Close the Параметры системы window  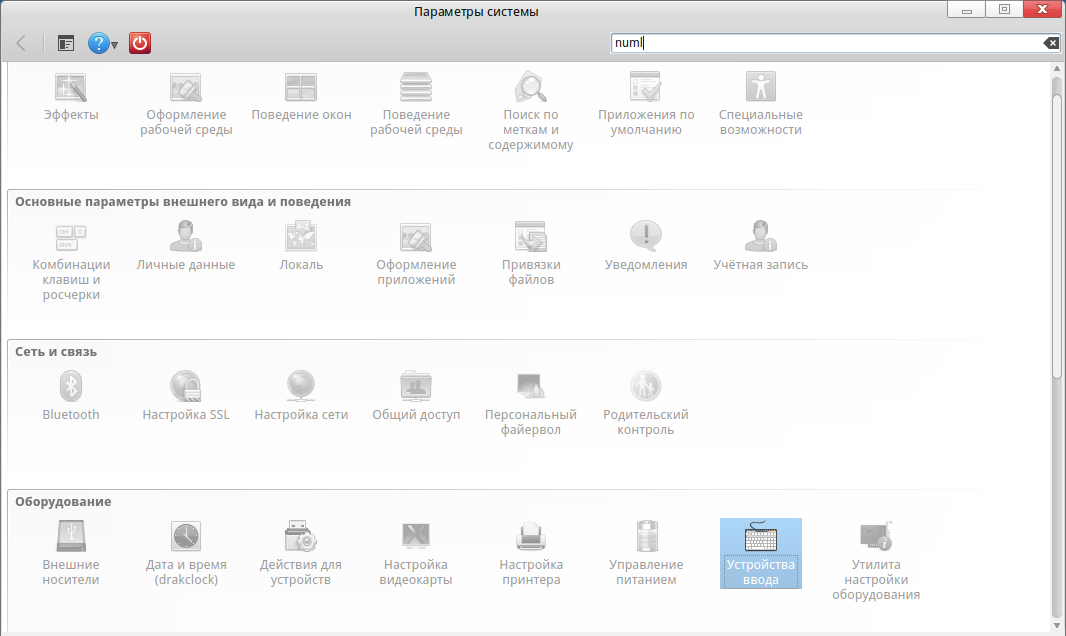point(1042,10)
